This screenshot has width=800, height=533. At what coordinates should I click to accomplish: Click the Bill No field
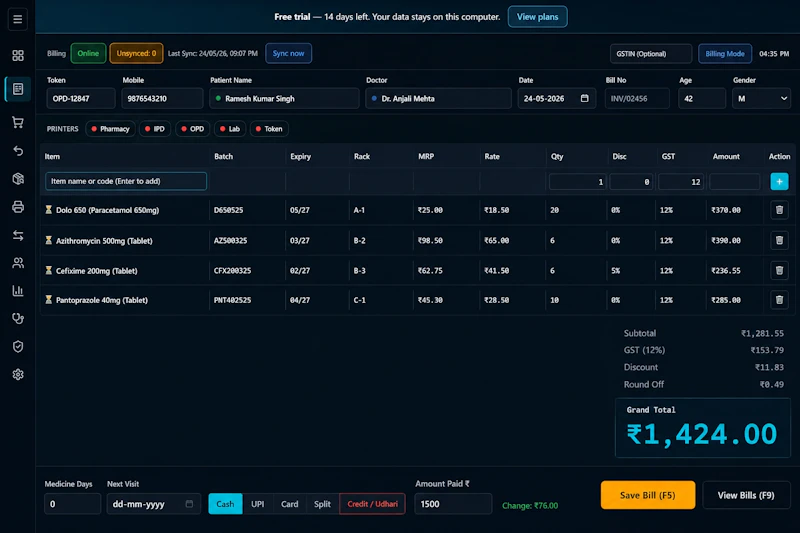tap(637, 98)
